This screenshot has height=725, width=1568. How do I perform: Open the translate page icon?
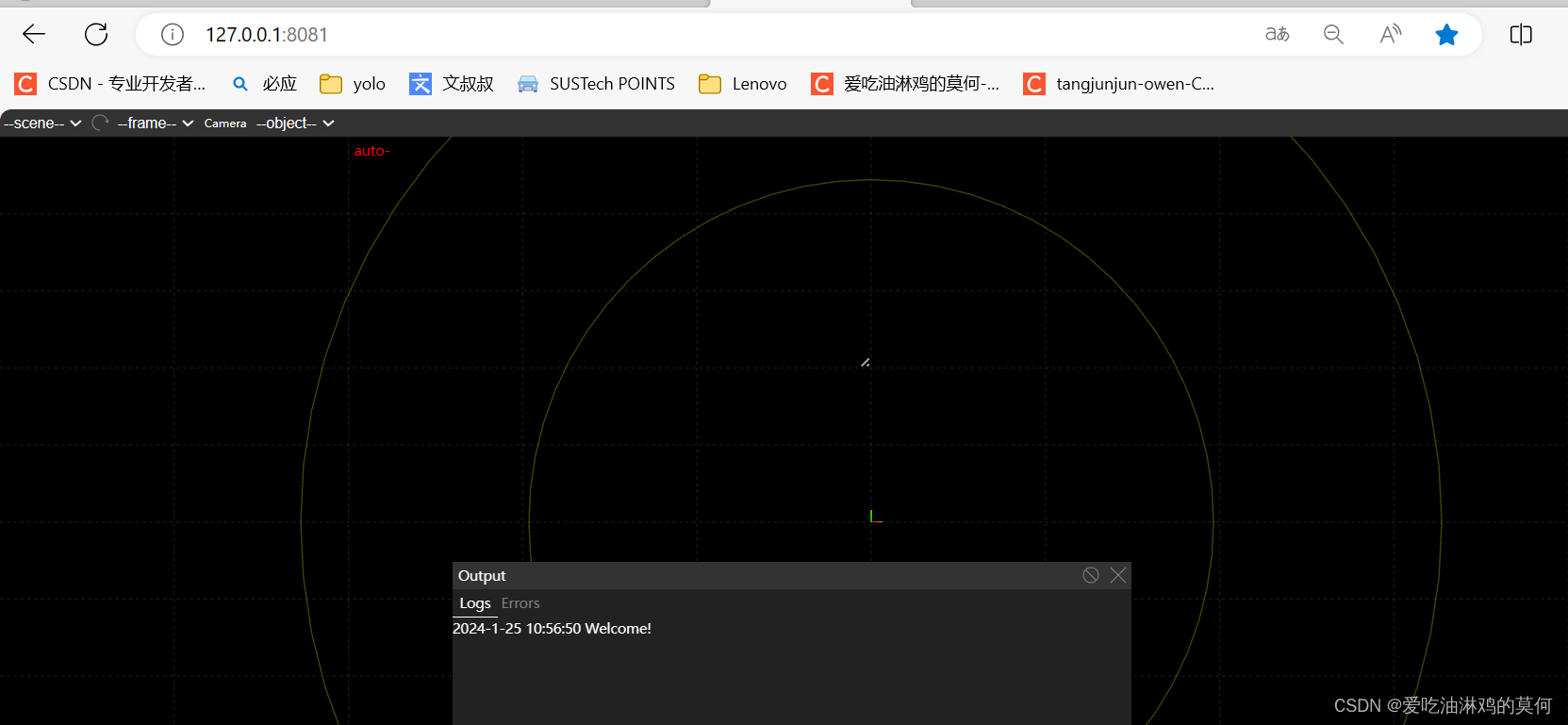(x=1278, y=35)
